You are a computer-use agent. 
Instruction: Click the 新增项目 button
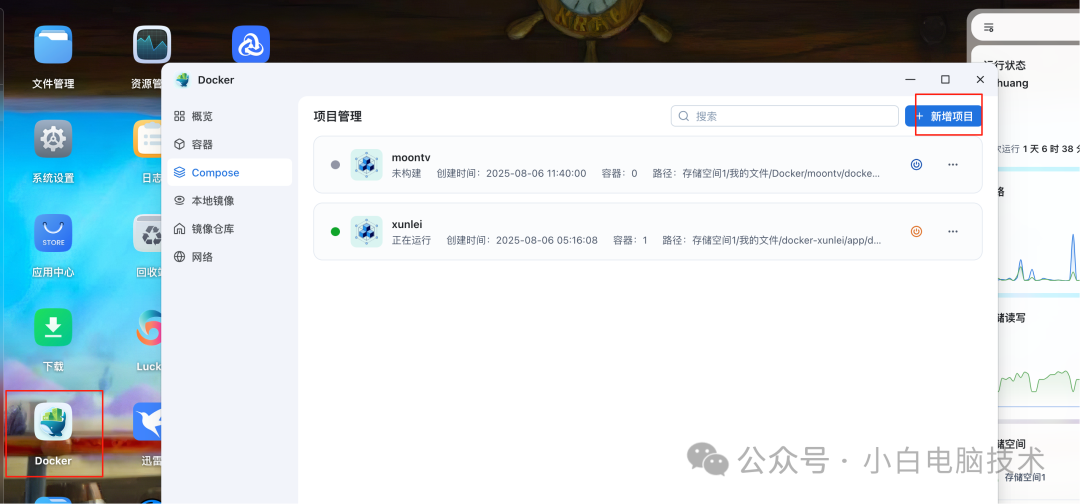pyautogui.click(x=944, y=116)
